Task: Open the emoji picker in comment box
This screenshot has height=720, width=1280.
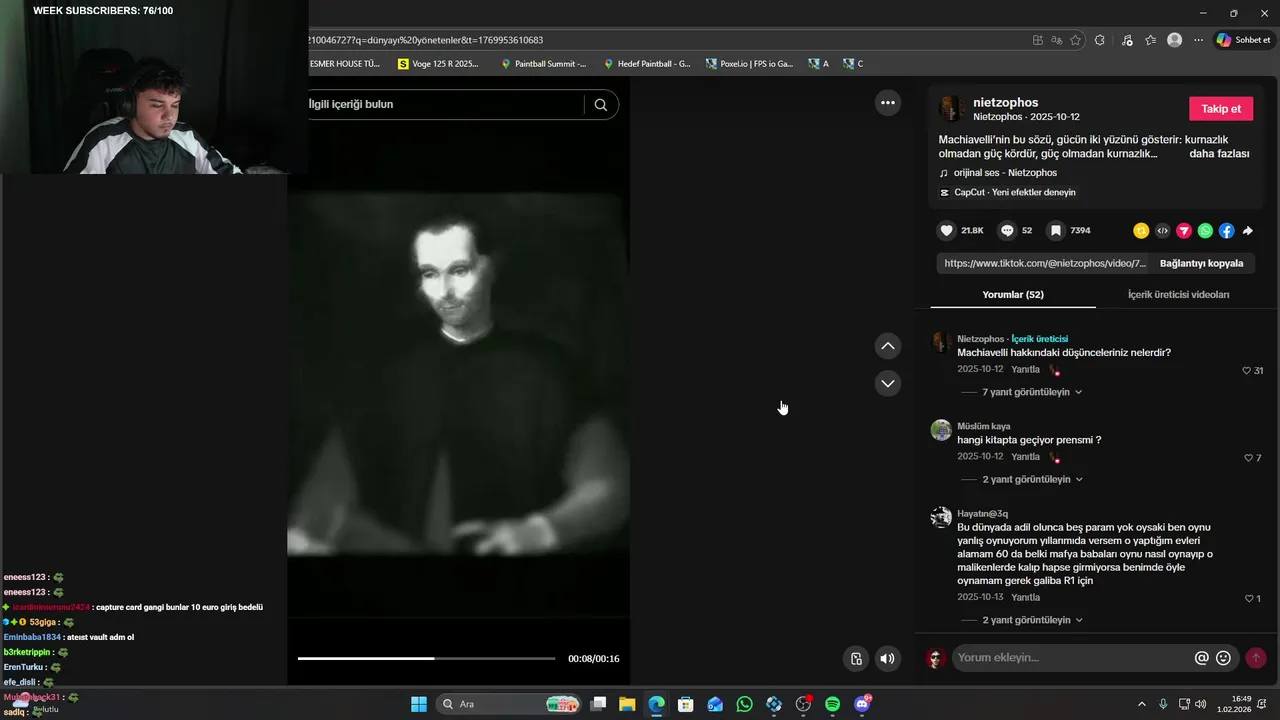Action: click(1223, 658)
